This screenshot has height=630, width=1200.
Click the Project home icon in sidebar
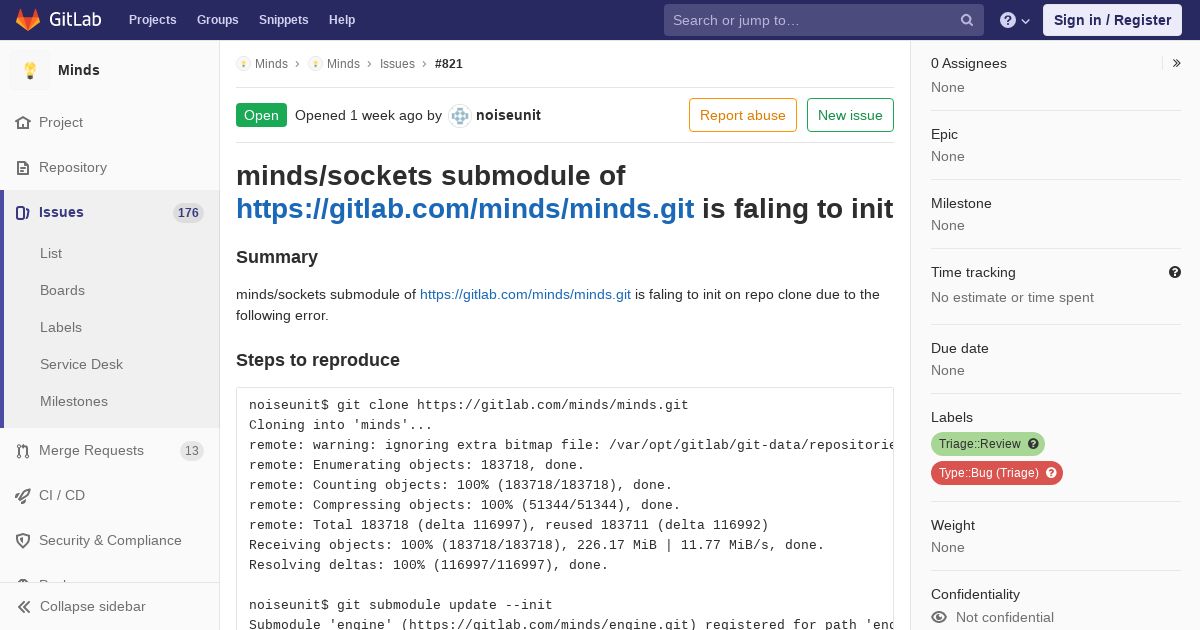pyautogui.click(x=23, y=123)
